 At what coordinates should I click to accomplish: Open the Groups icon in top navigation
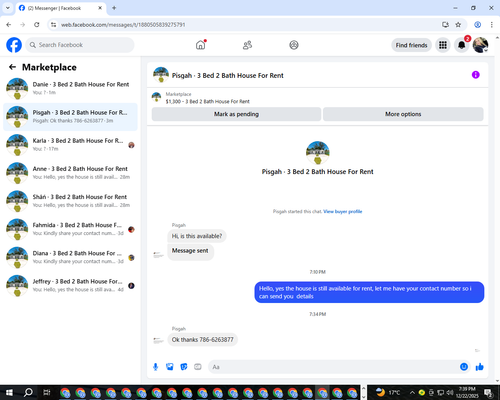click(x=294, y=45)
